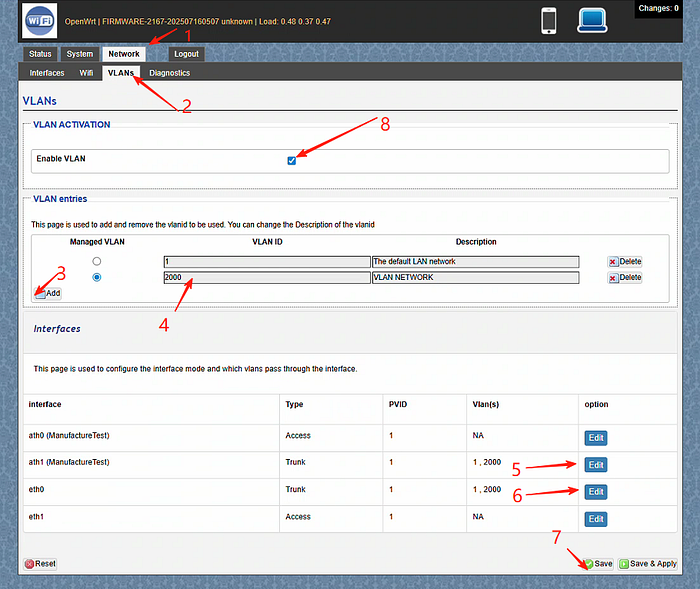The image size is (700, 589).
Task: Click the red Reset icon
Action: click(29, 564)
